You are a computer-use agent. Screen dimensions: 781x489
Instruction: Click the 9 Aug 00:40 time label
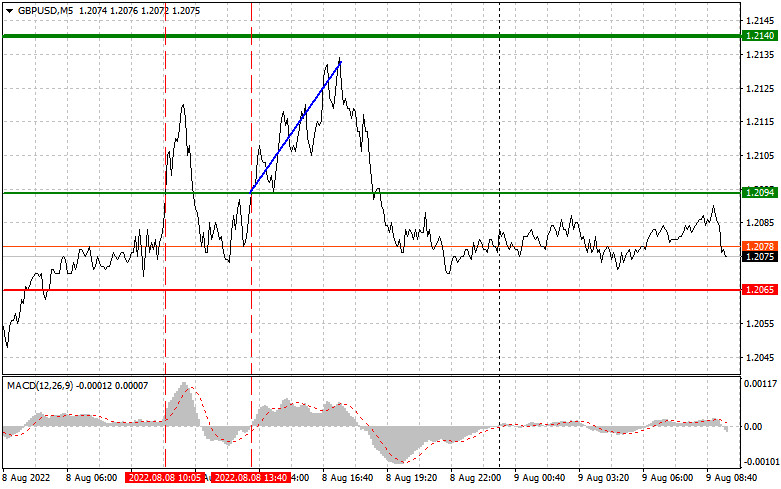point(539,478)
